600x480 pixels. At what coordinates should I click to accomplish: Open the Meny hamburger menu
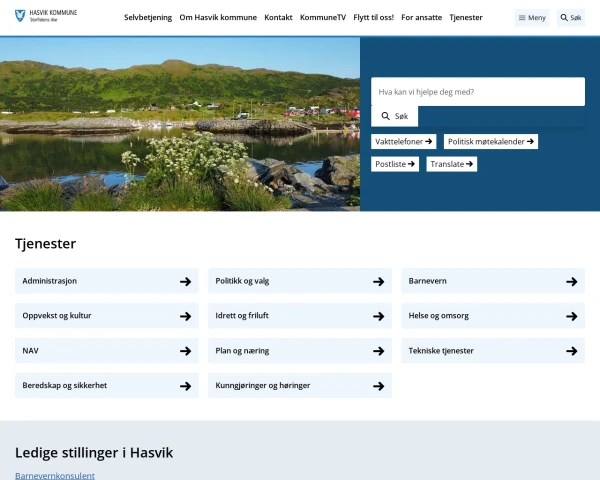[532, 18]
